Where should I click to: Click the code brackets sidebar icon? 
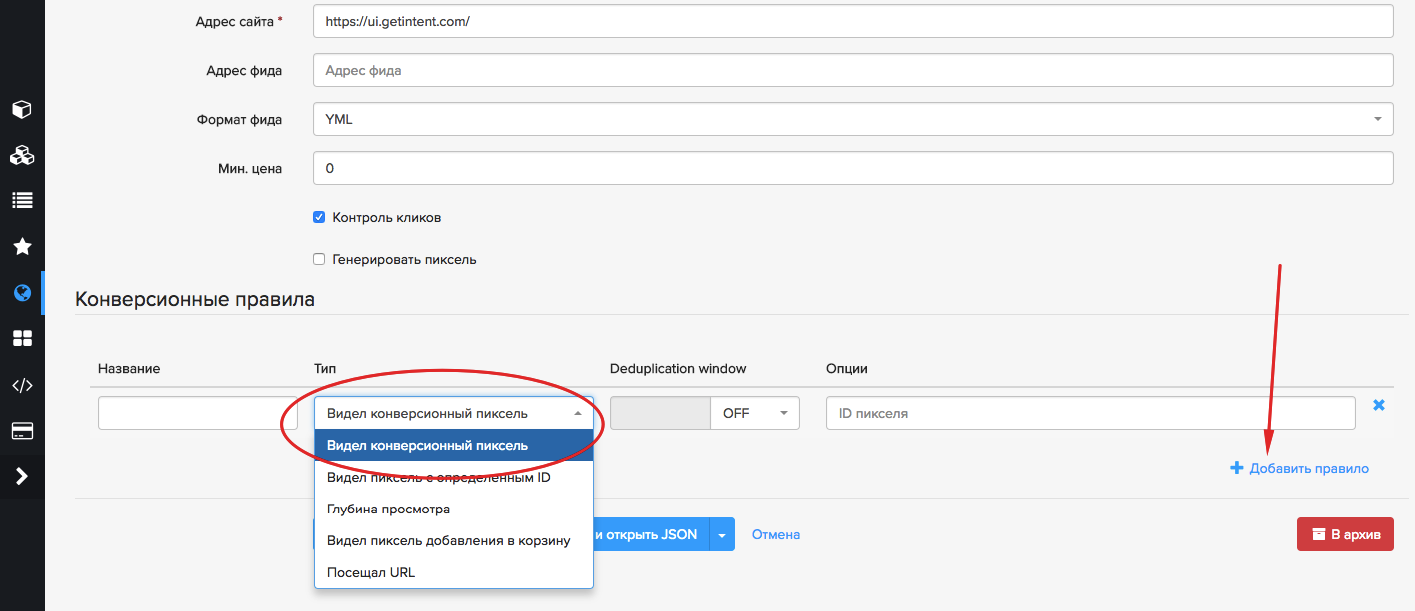tap(22, 385)
